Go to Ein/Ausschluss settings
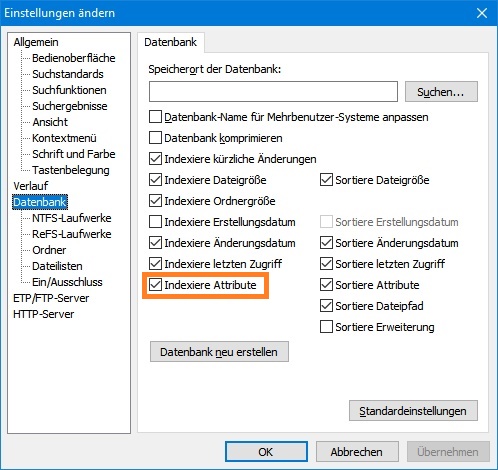498x470 pixels. (x=67, y=282)
